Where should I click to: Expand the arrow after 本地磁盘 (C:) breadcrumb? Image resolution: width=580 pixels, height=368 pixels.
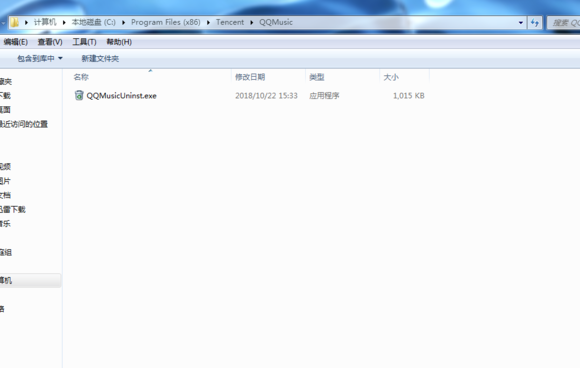124,23
